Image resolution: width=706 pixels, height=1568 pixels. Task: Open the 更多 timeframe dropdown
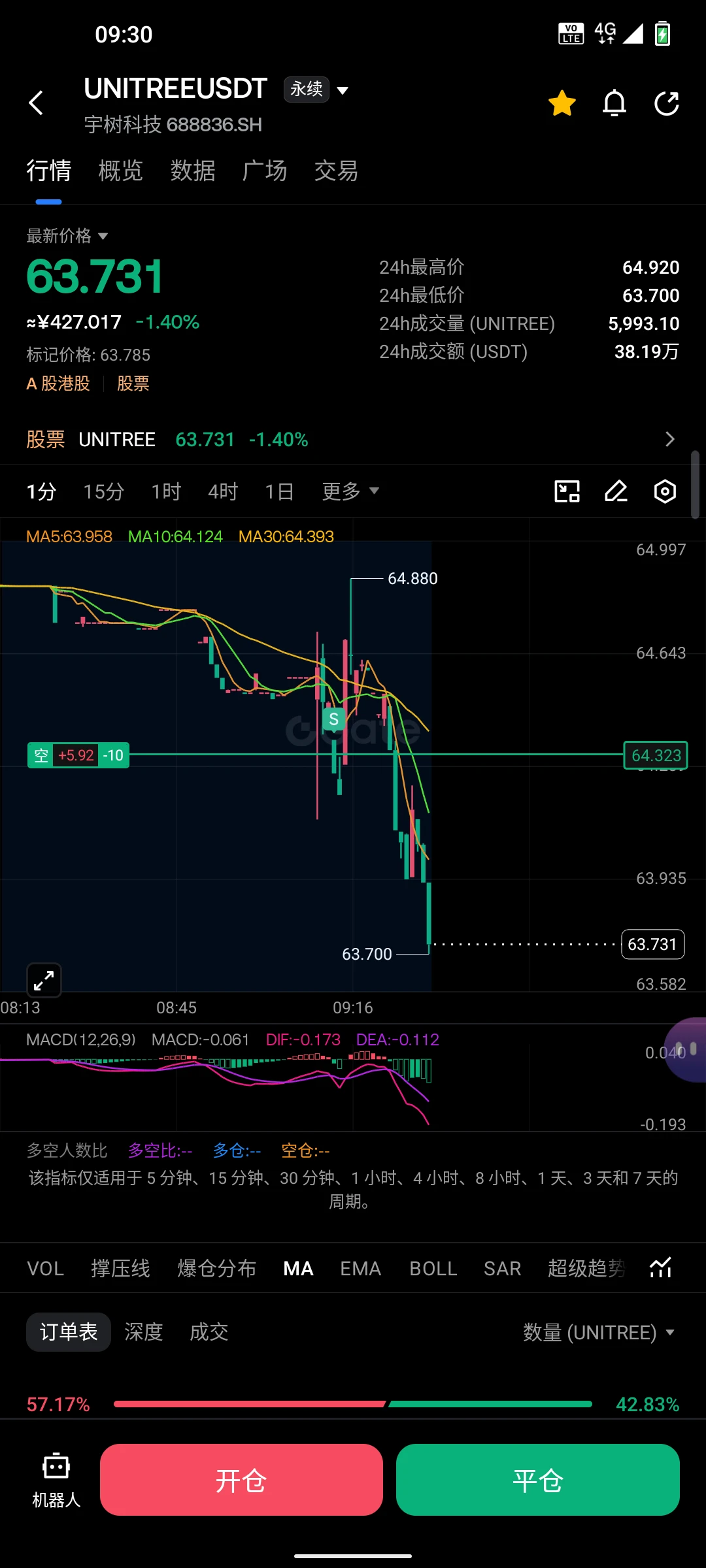pos(350,491)
